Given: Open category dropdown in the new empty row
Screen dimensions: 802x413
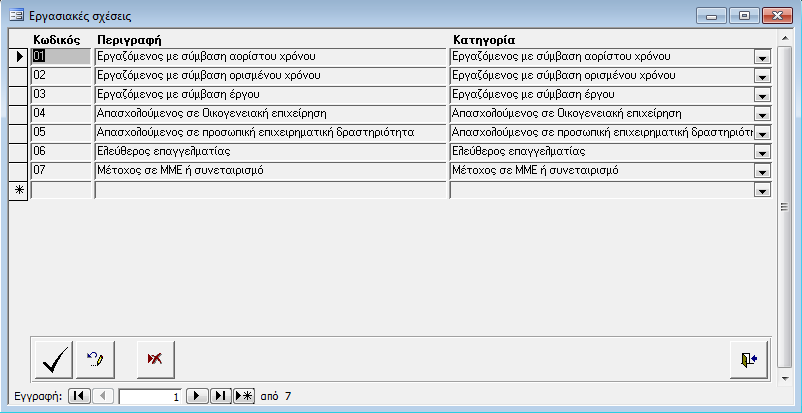Looking at the screenshot, I should pos(761,190).
